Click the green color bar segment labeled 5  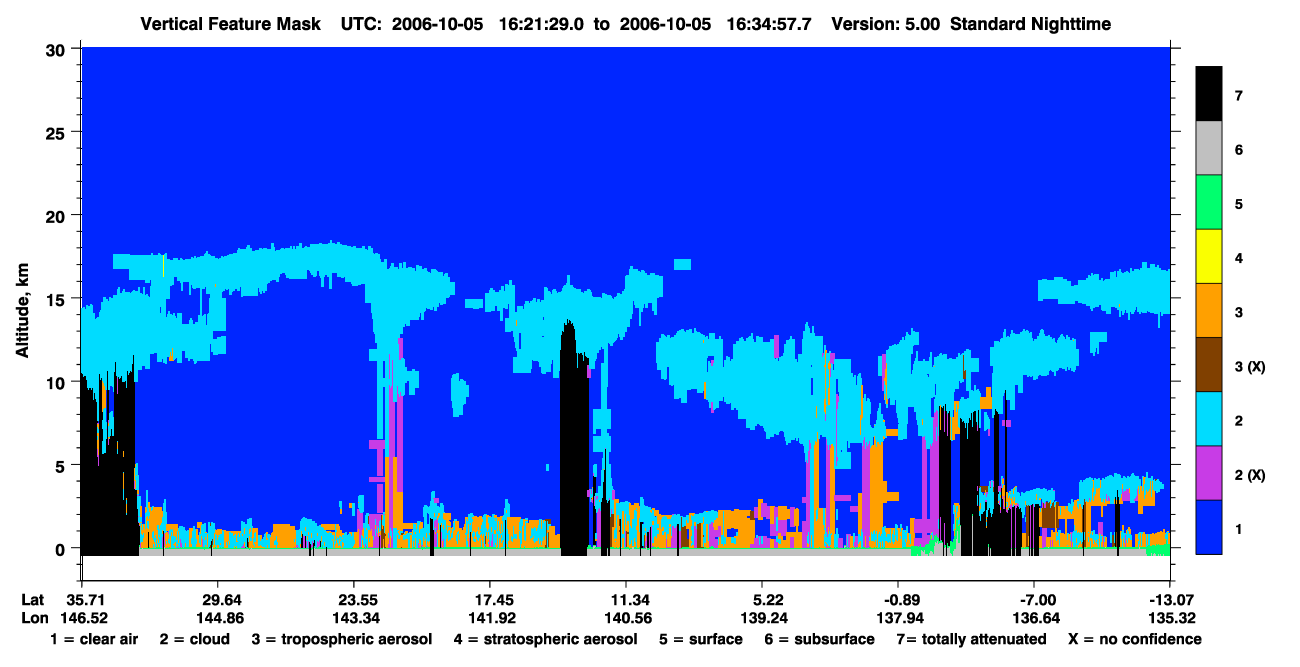coord(1209,203)
